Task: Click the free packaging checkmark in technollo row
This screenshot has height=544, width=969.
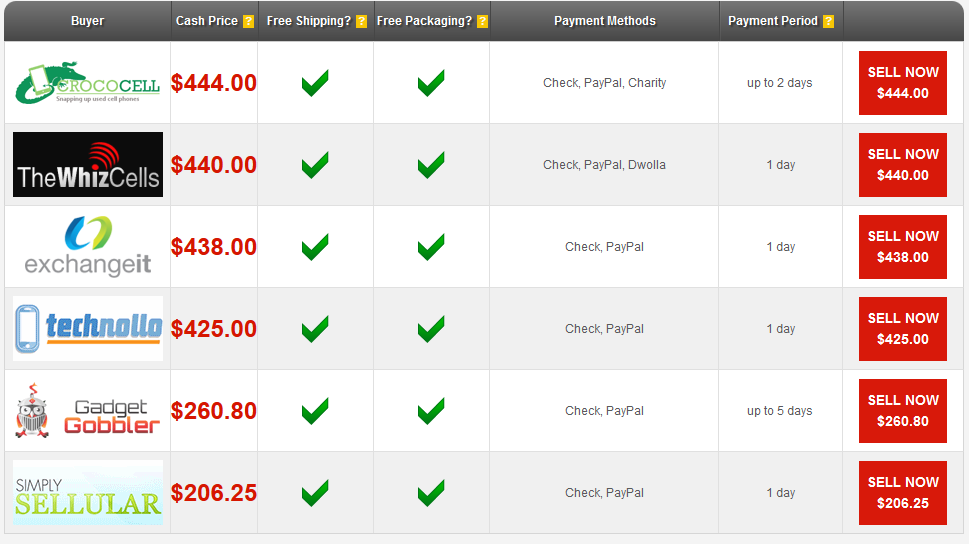Action: [431, 329]
